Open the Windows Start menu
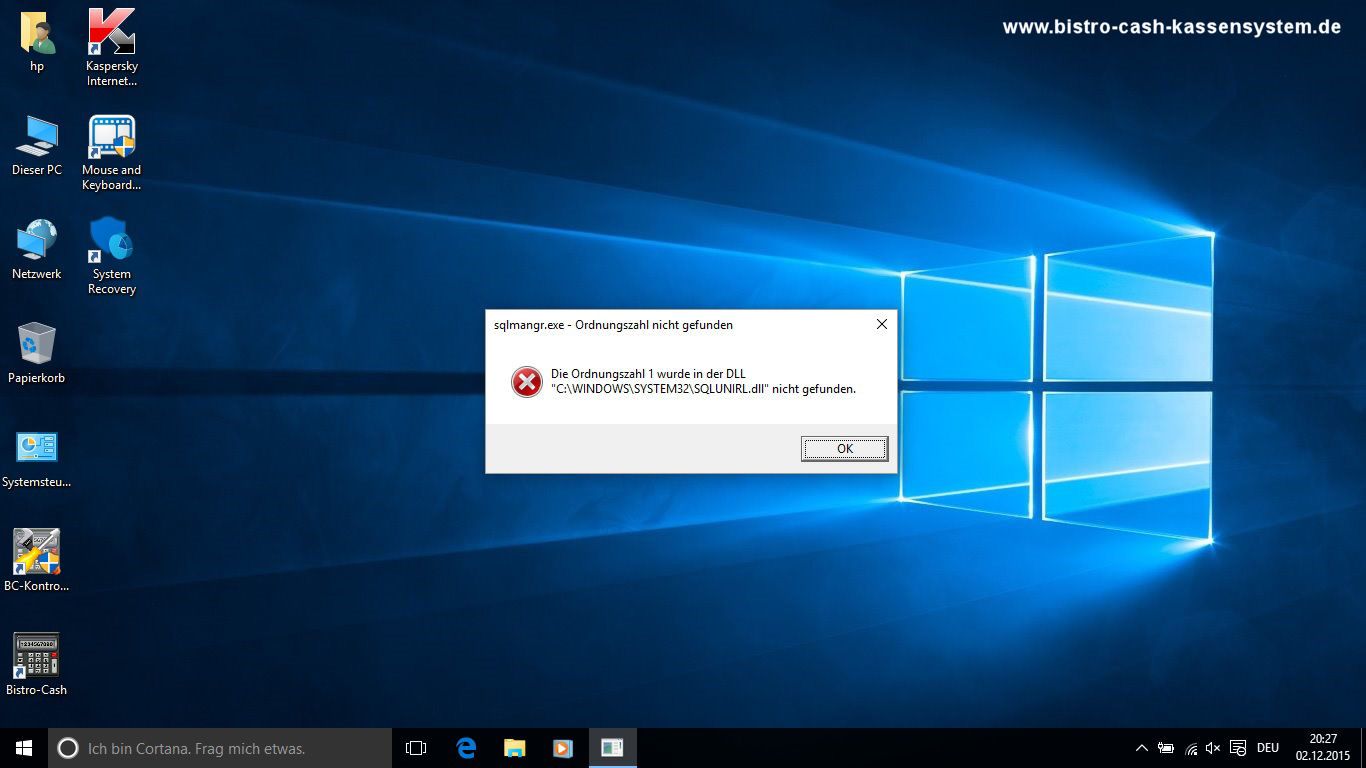 click(x=24, y=748)
